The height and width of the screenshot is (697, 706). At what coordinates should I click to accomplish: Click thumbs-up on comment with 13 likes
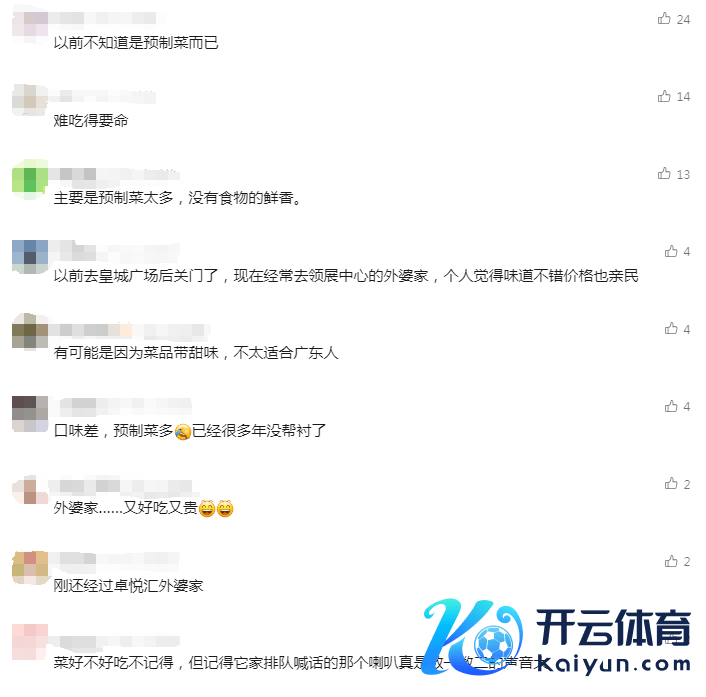[664, 173]
